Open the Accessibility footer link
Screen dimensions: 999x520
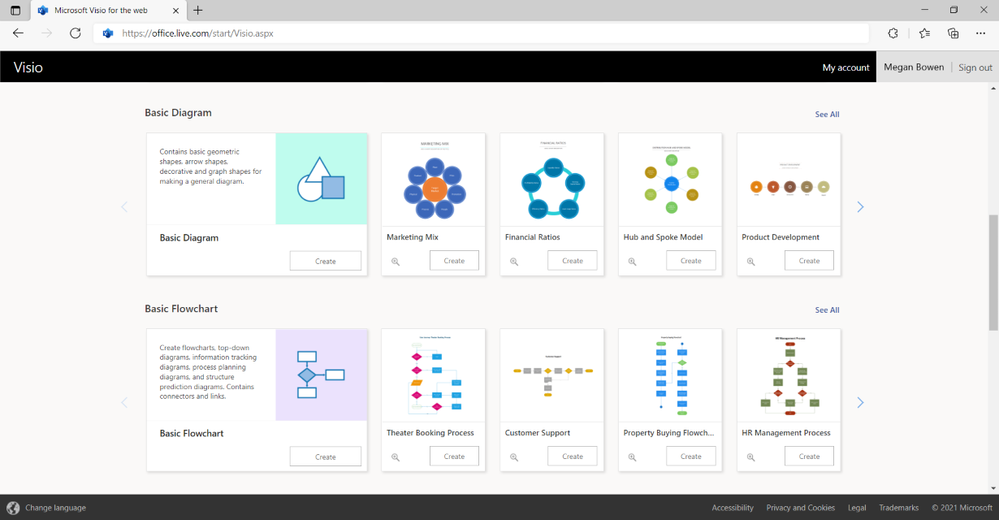[733, 508]
